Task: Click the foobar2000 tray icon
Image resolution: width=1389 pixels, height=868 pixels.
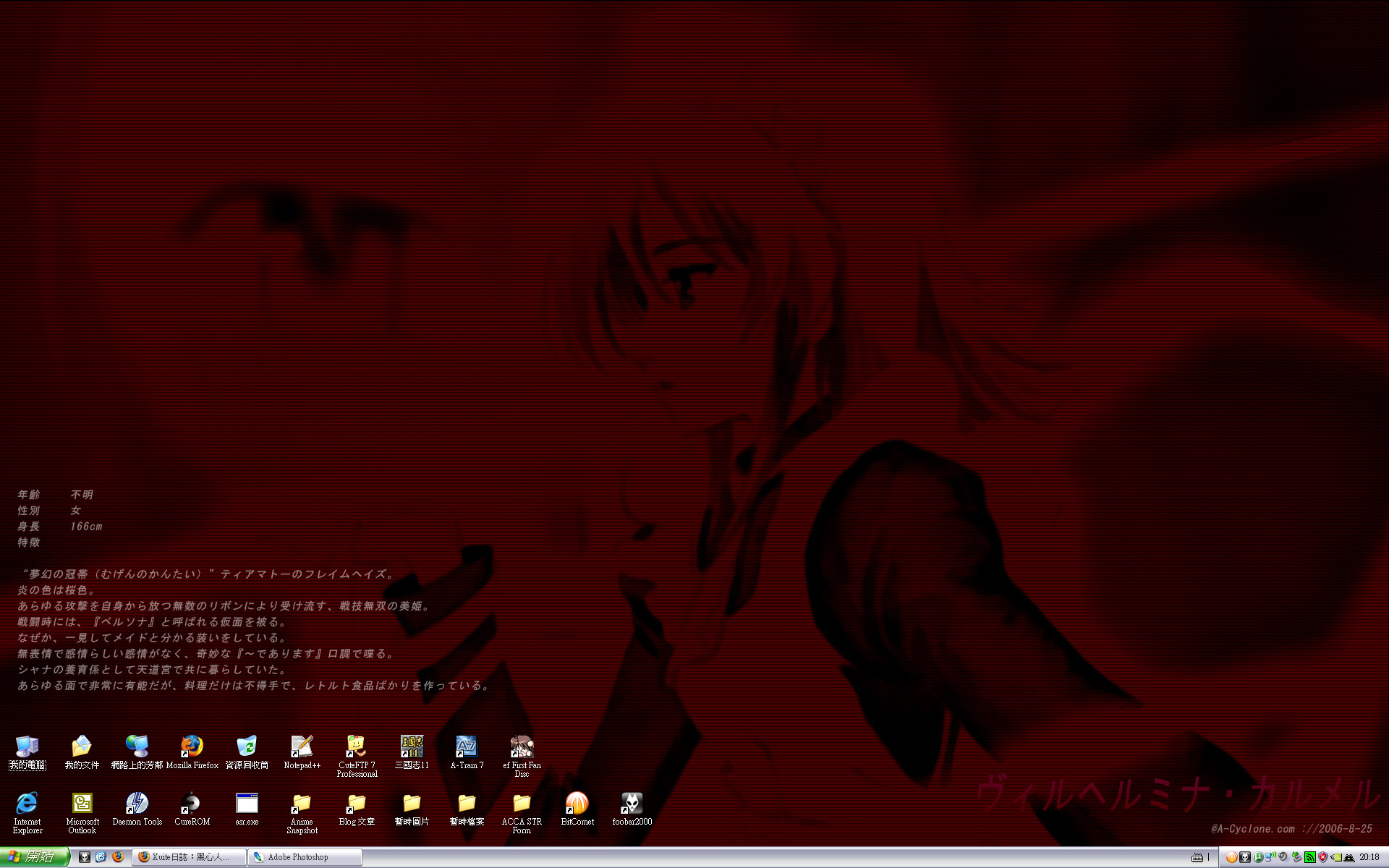Action: [x=1245, y=857]
